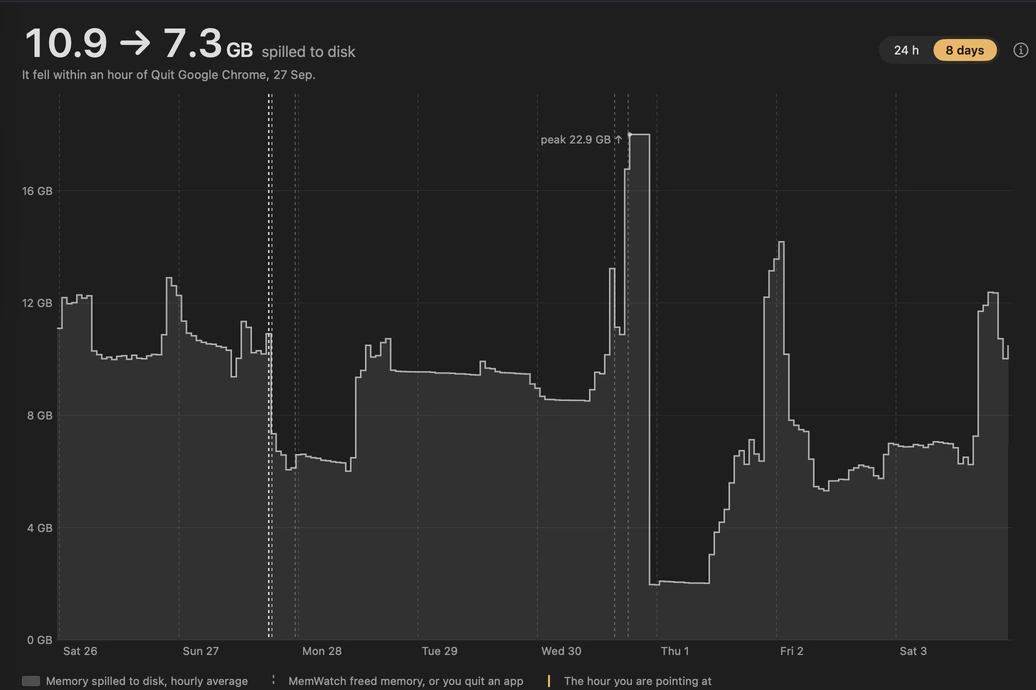Click the 0 GB axis label
The height and width of the screenshot is (690, 1036).
pyautogui.click(x=40, y=640)
